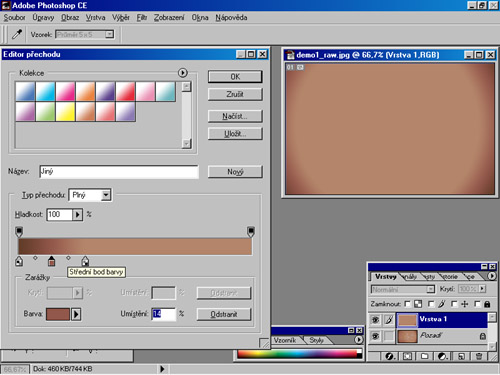Click the left opacity stop above gradient
The width and height of the screenshot is (500, 375).
coord(19,231)
